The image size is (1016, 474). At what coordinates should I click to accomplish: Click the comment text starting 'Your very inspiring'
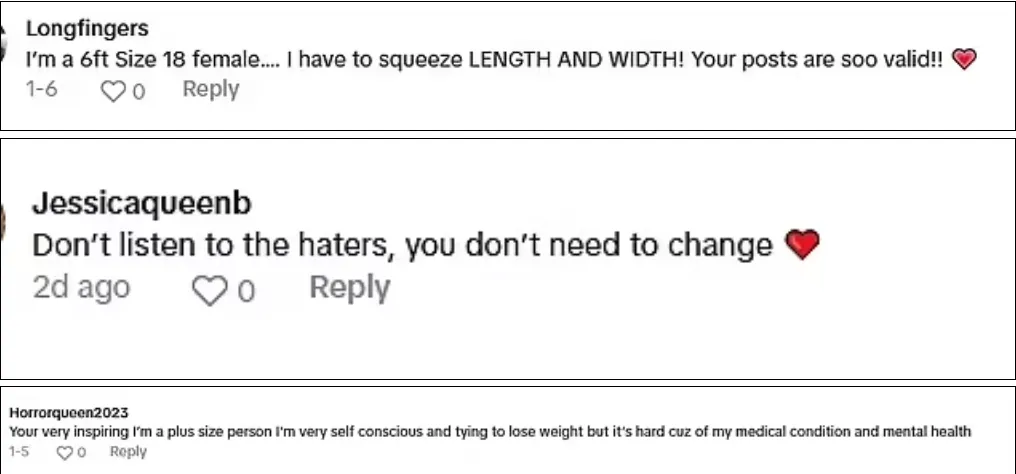491,431
